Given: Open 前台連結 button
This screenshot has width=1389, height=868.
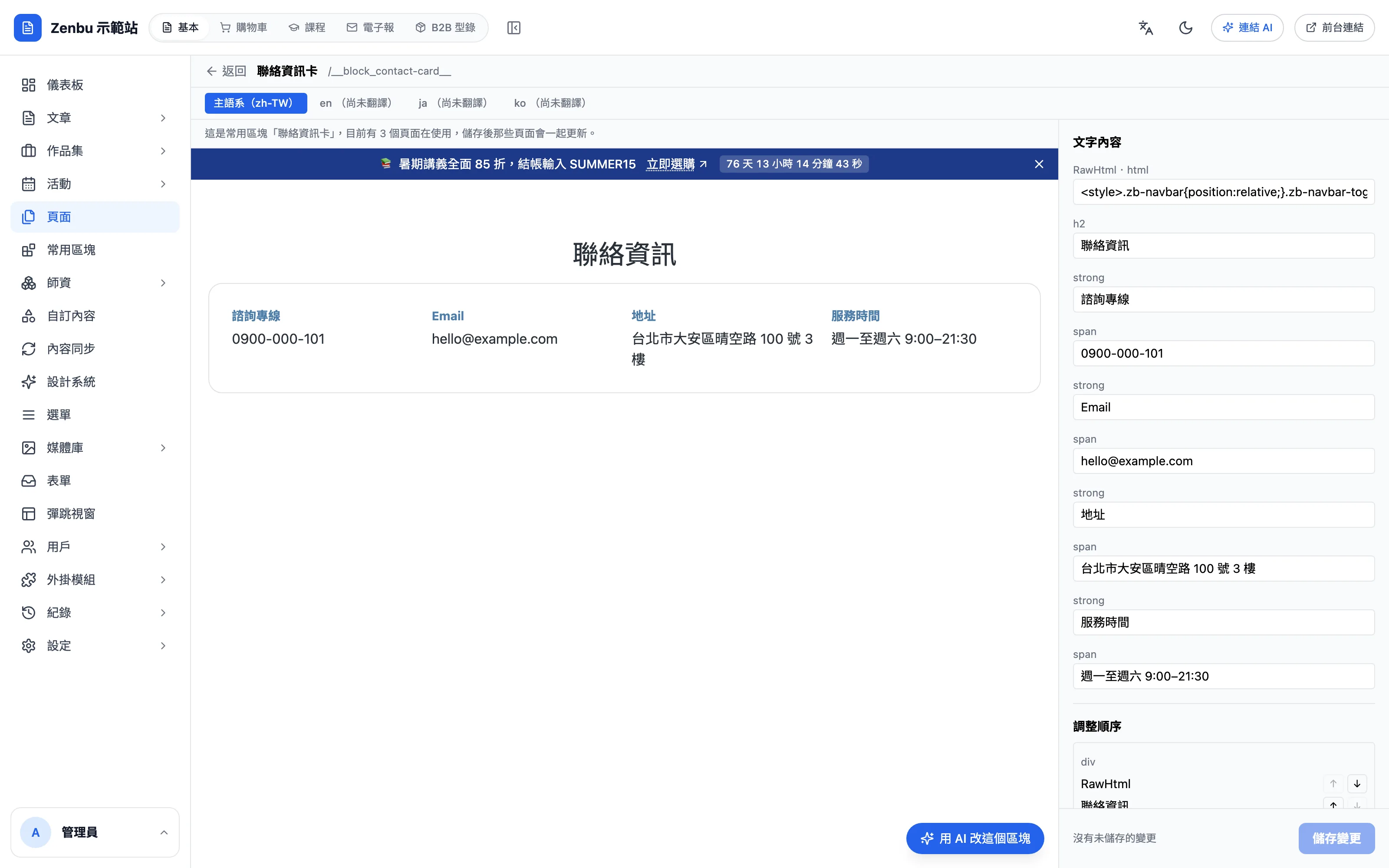Looking at the screenshot, I should (x=1334, y=27).
